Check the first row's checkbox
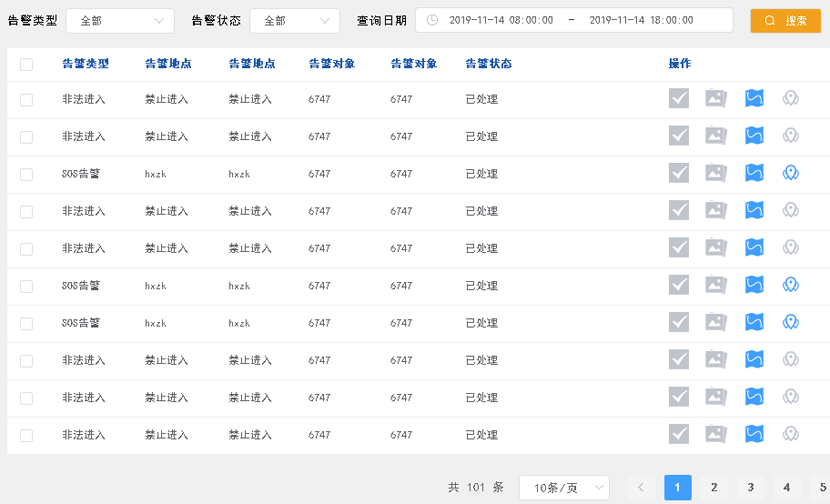Viewport: 830px width, 504px height. coord(26,100)
